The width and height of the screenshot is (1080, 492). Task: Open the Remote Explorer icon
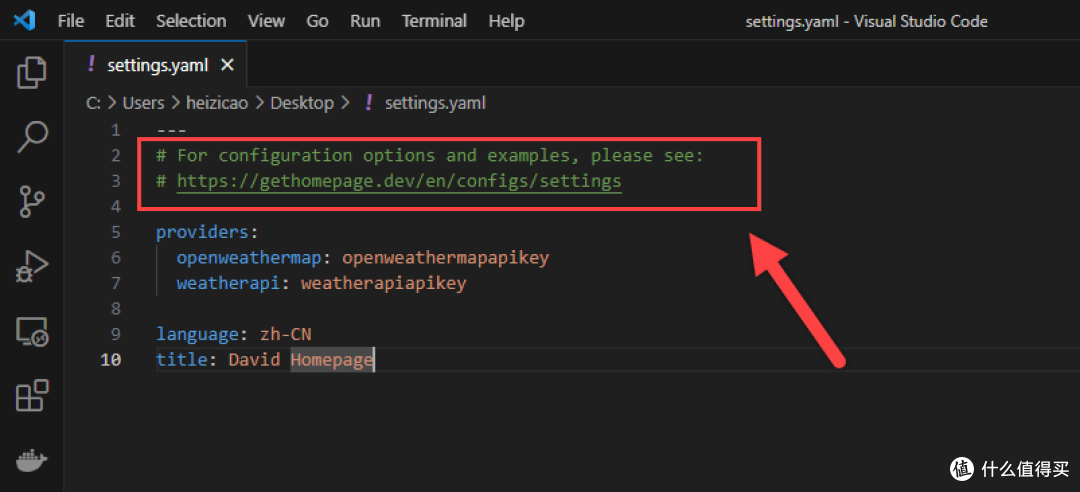click(32, 332)
